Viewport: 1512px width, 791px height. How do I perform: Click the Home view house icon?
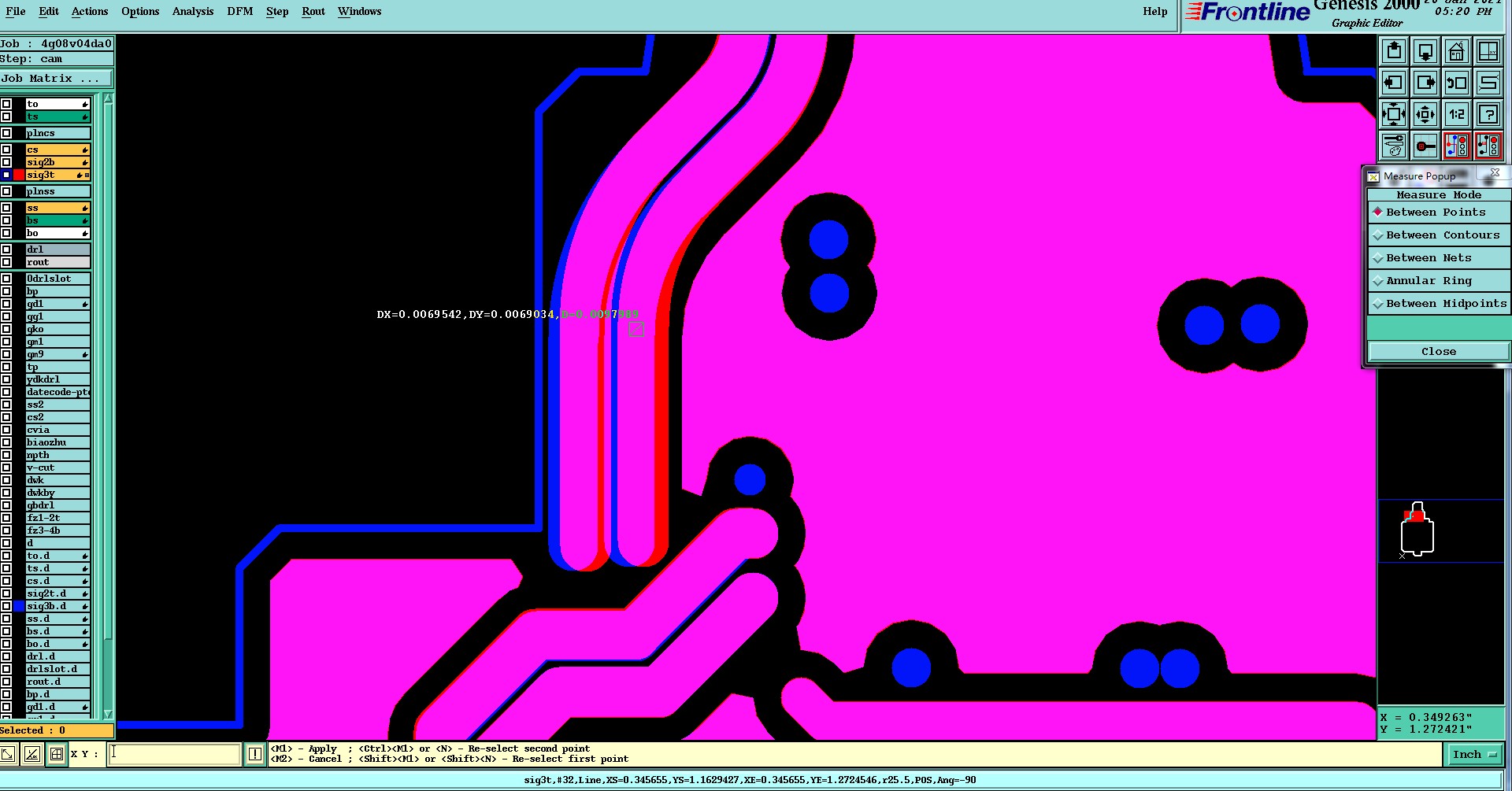(x=1457, y=52)
